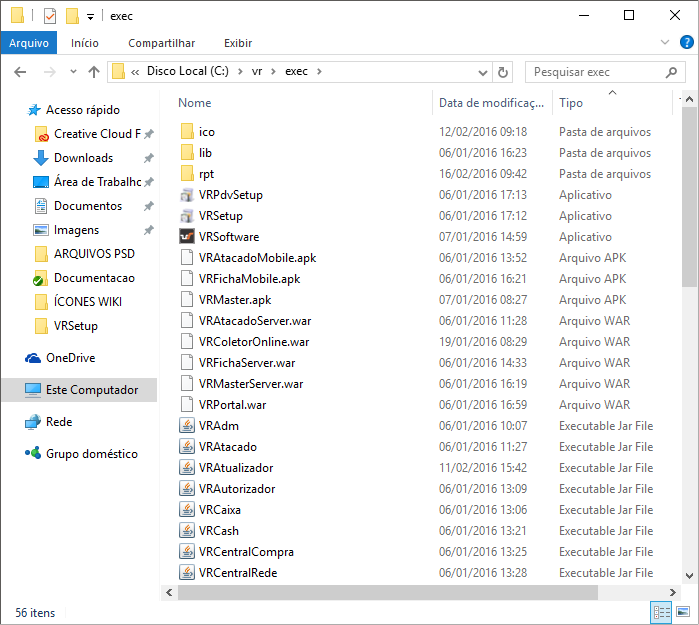Image resolution: width=699 pixels, height=625 pixels.
Task: Click the Pesquisar exec search field
Action: pyautogui.click(x=596, y=72)
